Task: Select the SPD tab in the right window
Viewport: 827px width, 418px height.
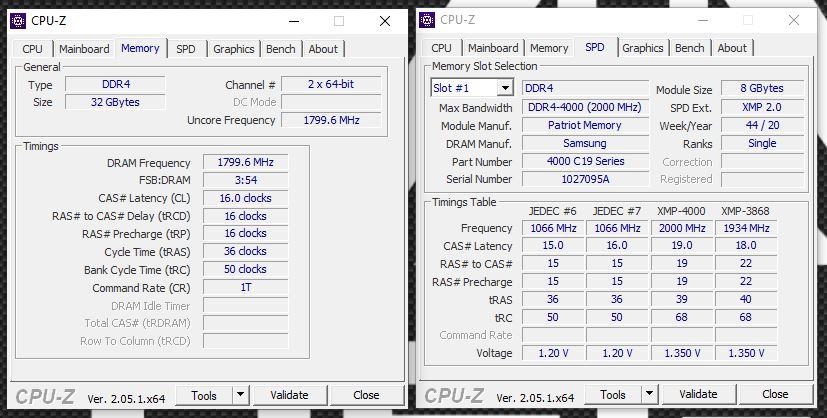Action: click(x=595, y=47)
